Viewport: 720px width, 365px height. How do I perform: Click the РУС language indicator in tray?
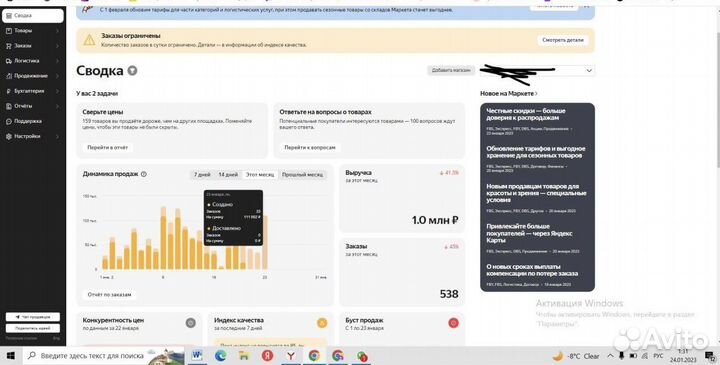coord(658,356)
